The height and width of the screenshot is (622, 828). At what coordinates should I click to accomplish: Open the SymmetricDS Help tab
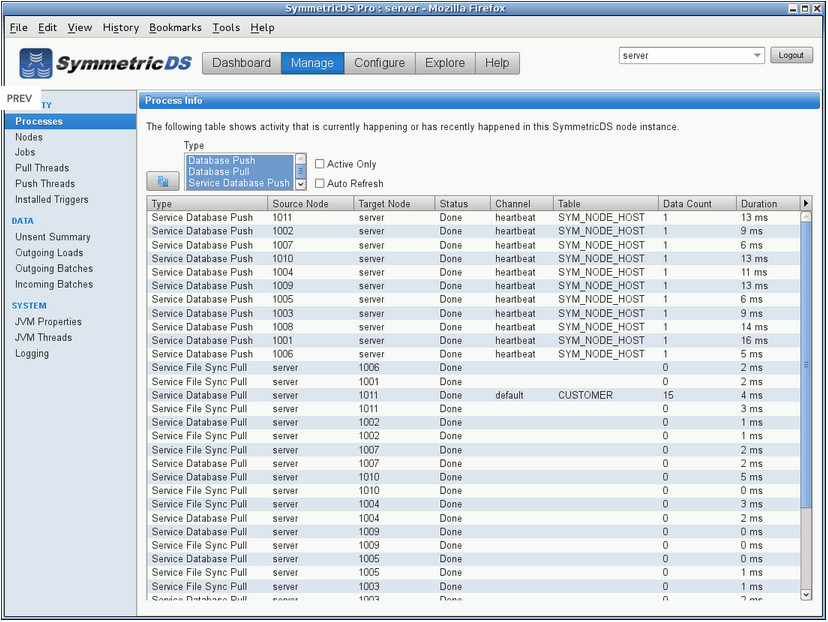coord(497,63)
